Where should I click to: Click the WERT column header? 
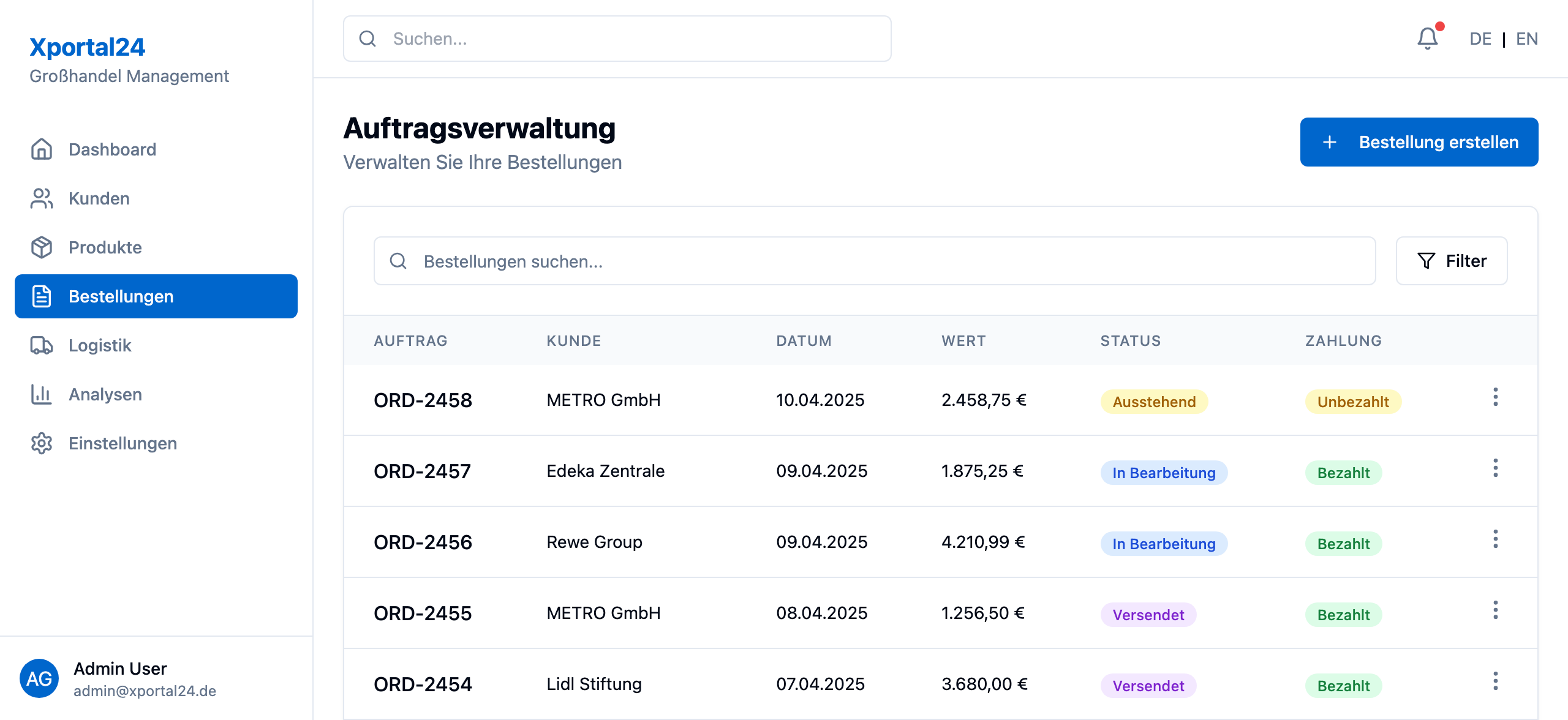(x=964, y=341)
